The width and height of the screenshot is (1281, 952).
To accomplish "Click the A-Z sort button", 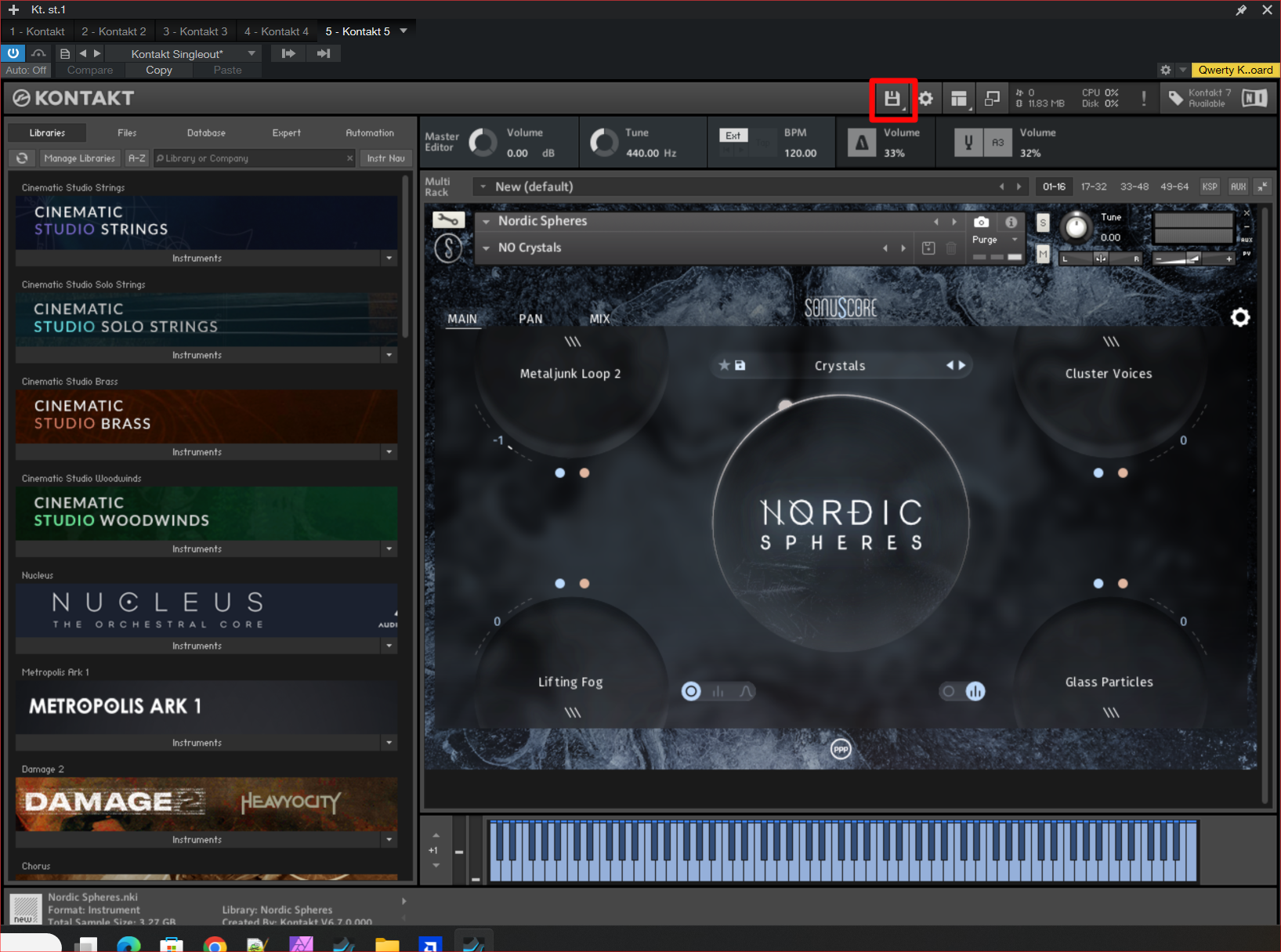I will point(137,158).
